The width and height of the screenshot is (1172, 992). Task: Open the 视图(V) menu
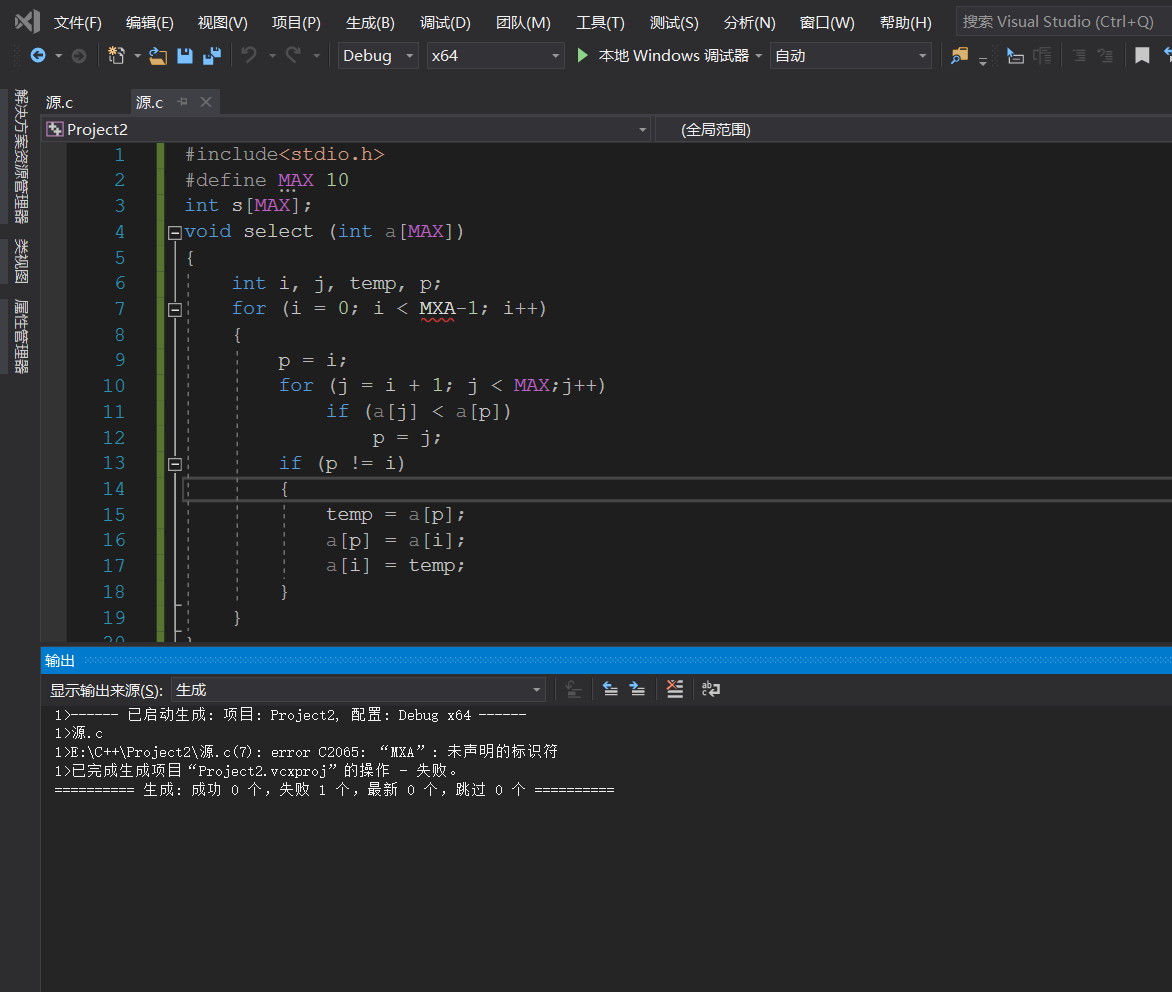(222, 22)
